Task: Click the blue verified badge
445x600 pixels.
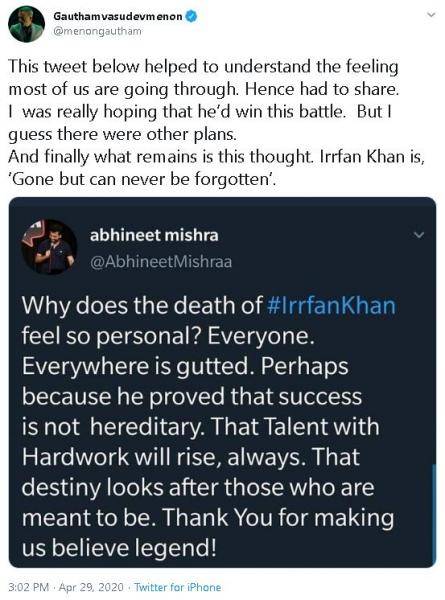Action: (191, 16)
